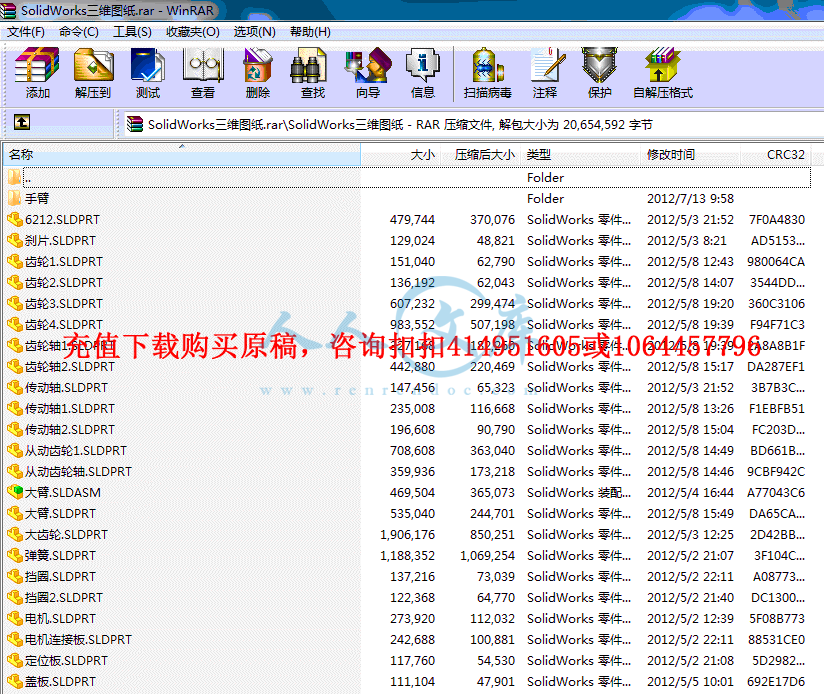Viewport: 824px width, 694px height.
Task: Click the WinRAR title bar icon
Action: pyautogui.click(x=8, y=10)
